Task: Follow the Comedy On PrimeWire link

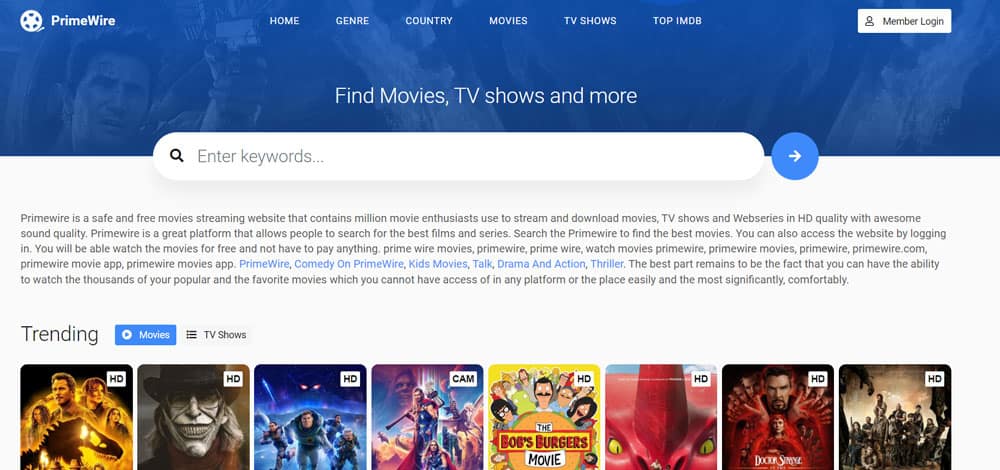Action: [349, 264]
